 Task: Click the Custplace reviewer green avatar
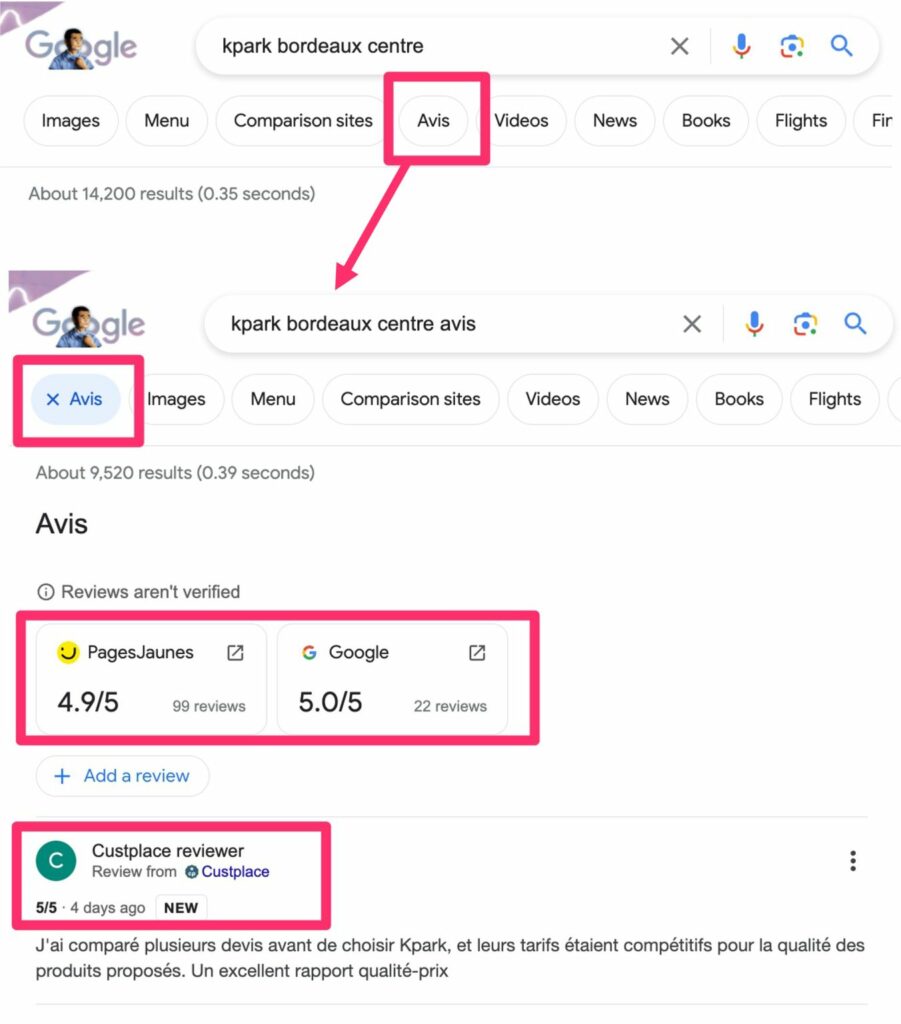(55, 860)
